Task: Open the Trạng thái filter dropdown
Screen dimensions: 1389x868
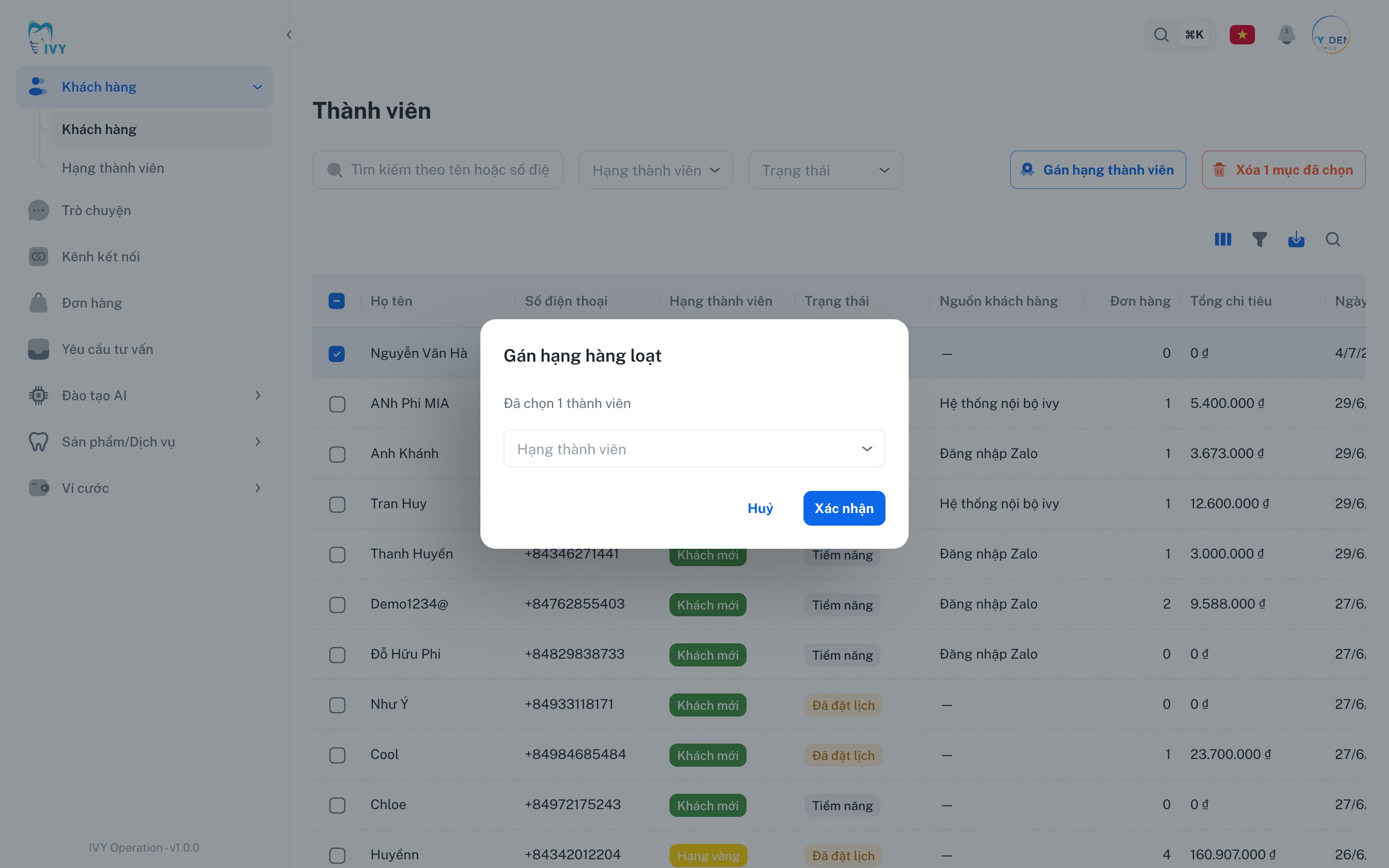Action: click(825, 170)
